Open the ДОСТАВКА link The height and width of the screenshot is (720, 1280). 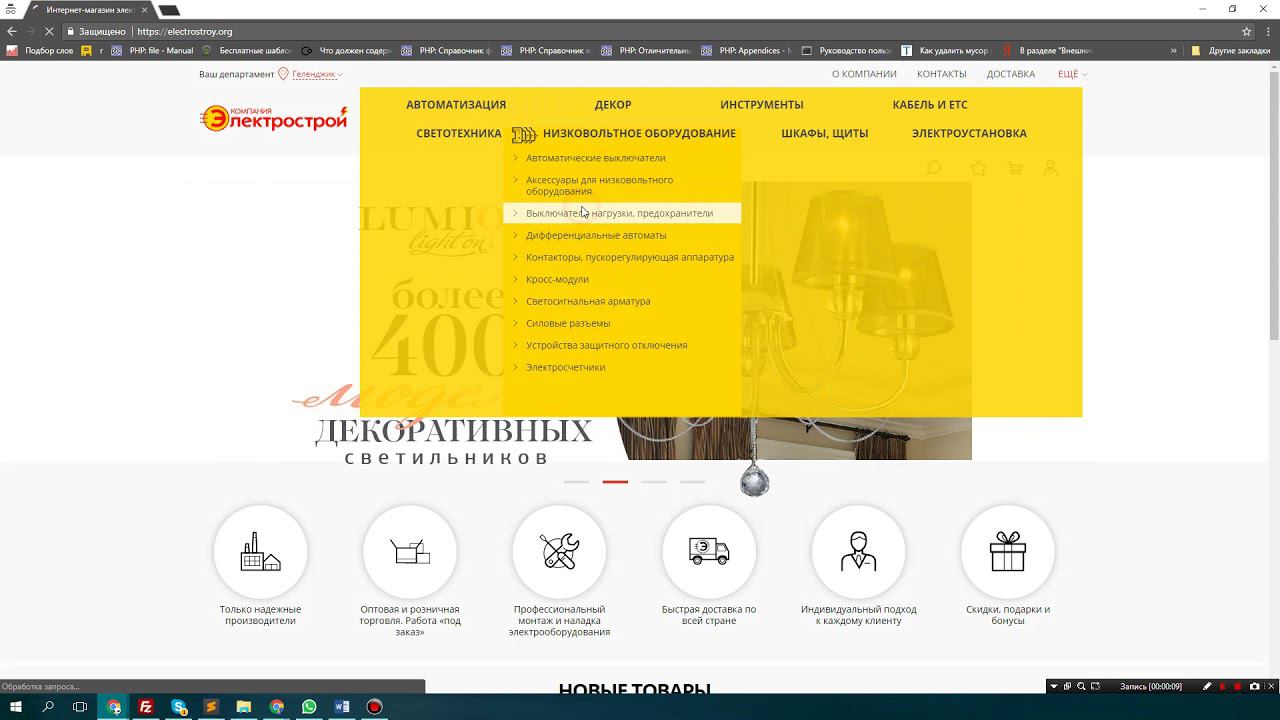click(1011, 74)
